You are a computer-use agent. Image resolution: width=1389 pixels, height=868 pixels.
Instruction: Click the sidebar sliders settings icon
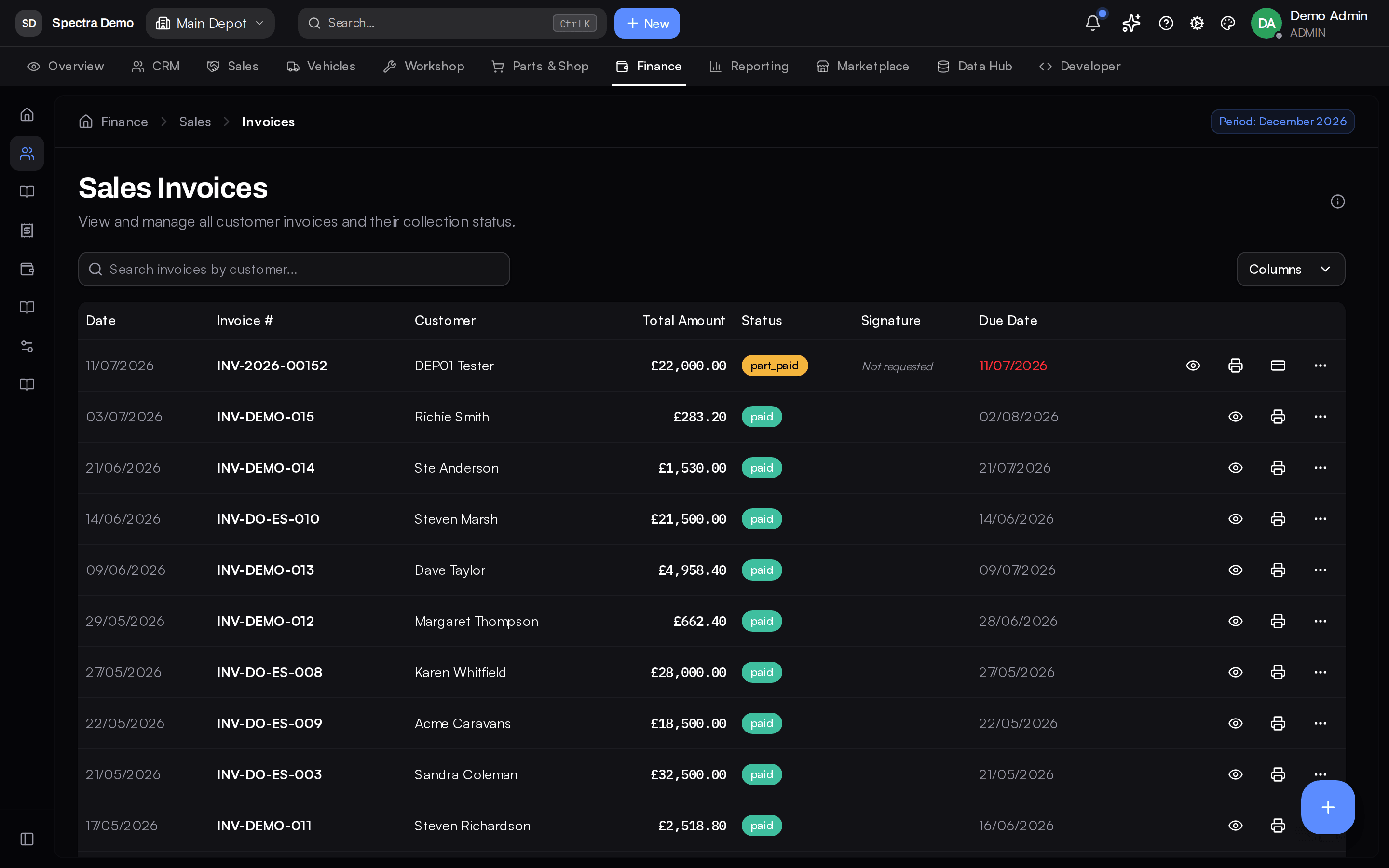click(x=27, y=346)
